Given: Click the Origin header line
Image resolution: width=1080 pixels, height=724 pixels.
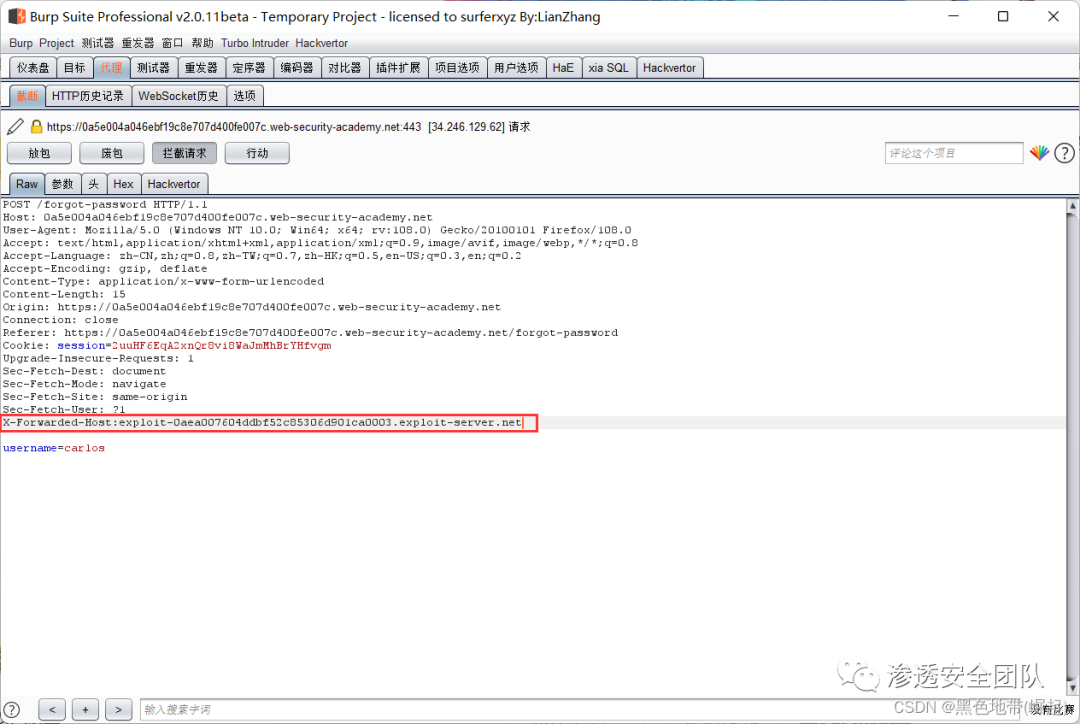Looking at the screenshot, I should tap(251, 307).
